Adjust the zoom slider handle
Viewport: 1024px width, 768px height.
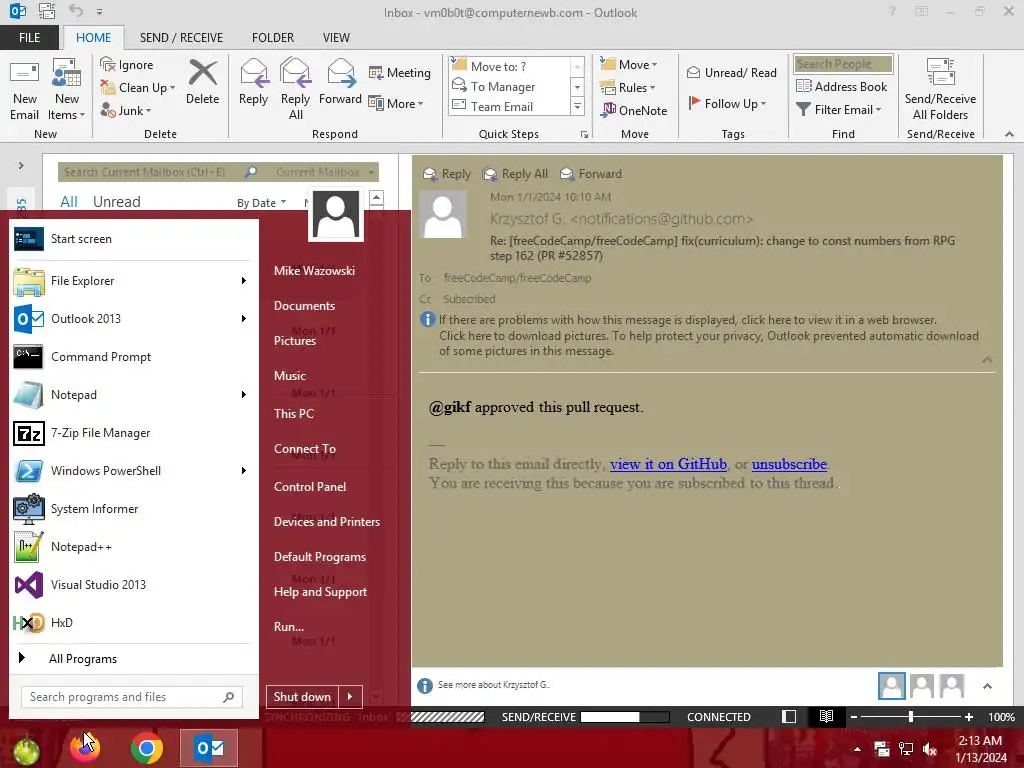(x=911, y=717)
